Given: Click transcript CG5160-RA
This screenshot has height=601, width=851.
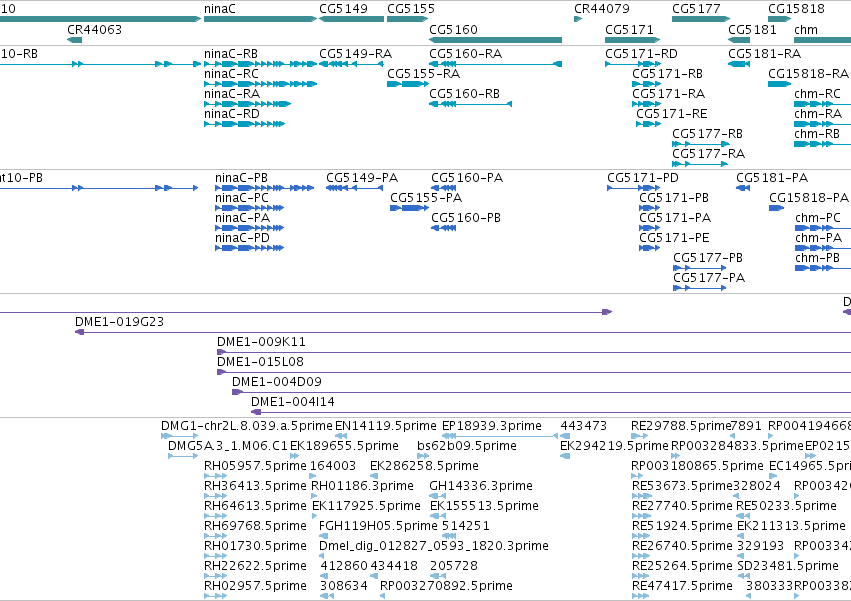Looking at the screenshot, I should pyautogui.click(x=496, y=64).
